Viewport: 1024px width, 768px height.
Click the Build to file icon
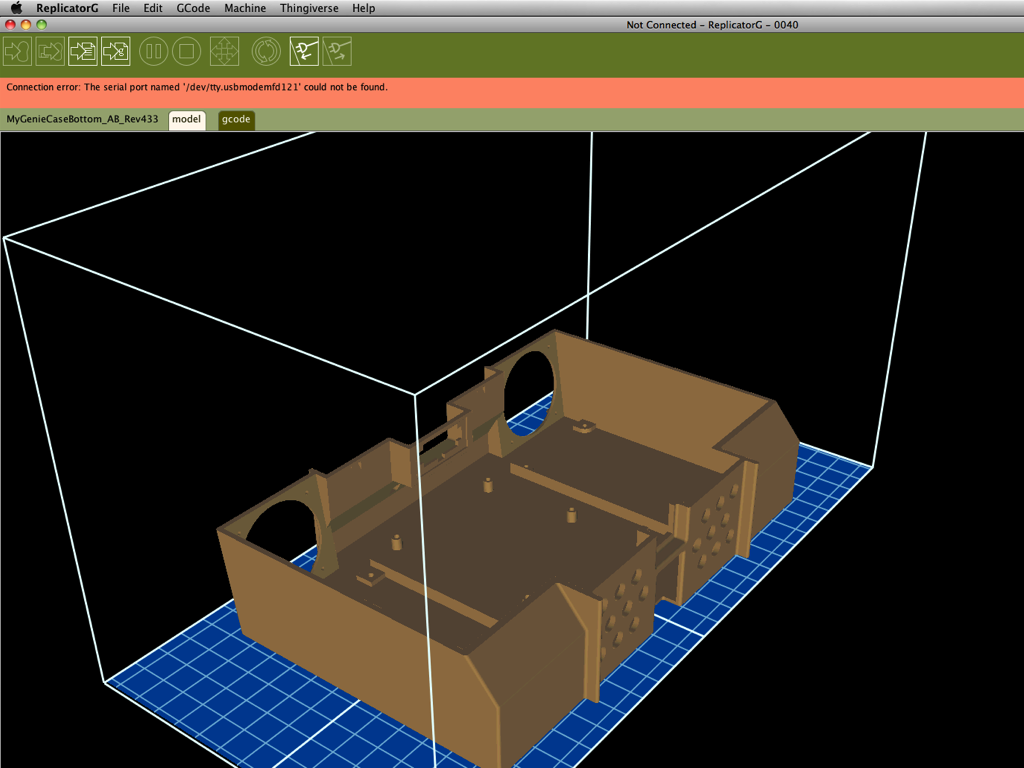coord(82,51)
